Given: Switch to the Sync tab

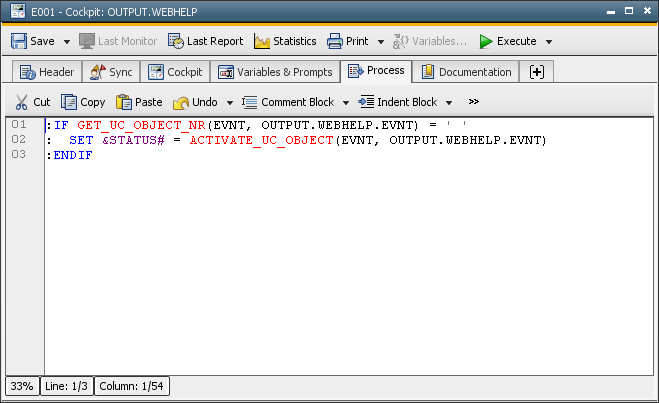Looking at the screenshot, I should pyautogui.click(x=111, y=72).
